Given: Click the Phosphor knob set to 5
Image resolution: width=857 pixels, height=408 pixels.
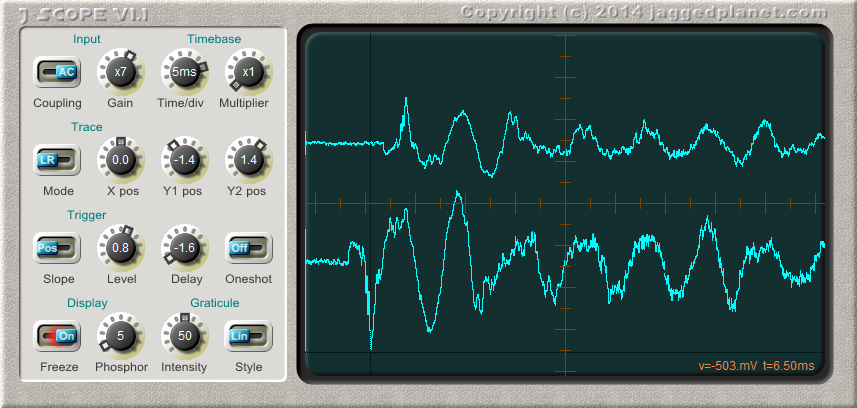Looking at the screenshot, I should (120, 336).
